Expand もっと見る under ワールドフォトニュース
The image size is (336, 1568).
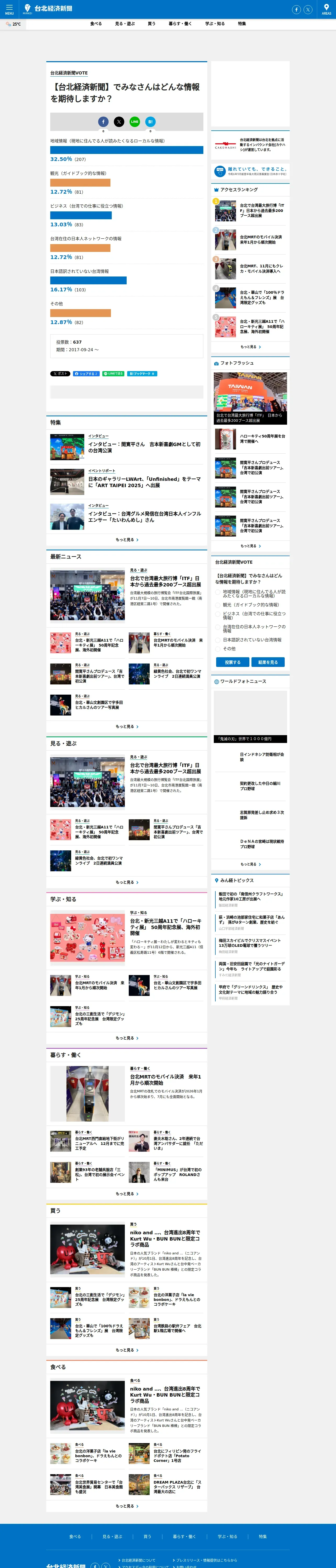(x=251, y=864)
